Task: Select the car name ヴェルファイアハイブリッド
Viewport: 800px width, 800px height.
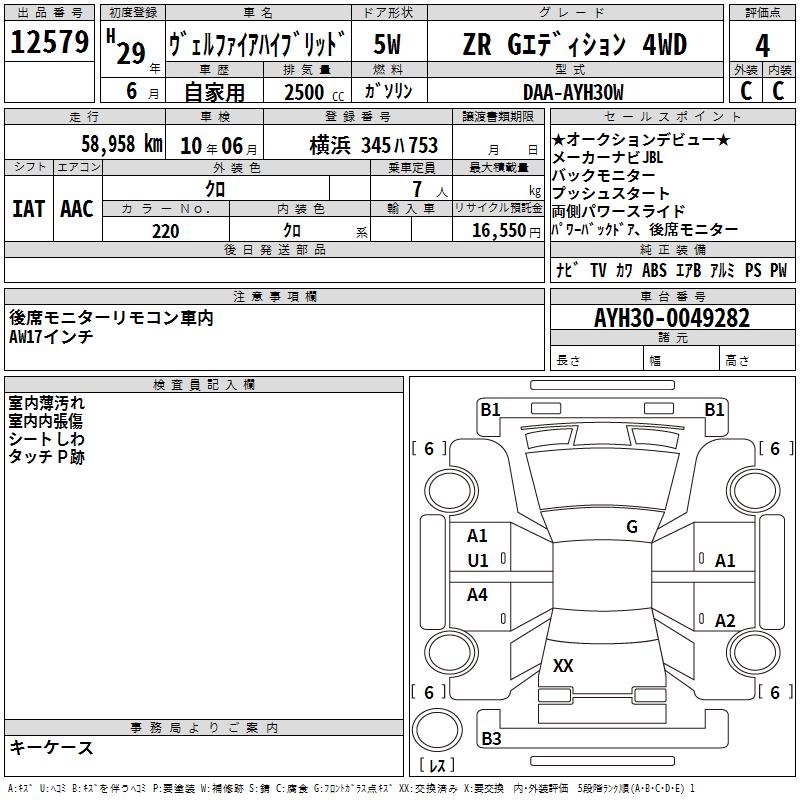Action: click(x=258, y=44)
